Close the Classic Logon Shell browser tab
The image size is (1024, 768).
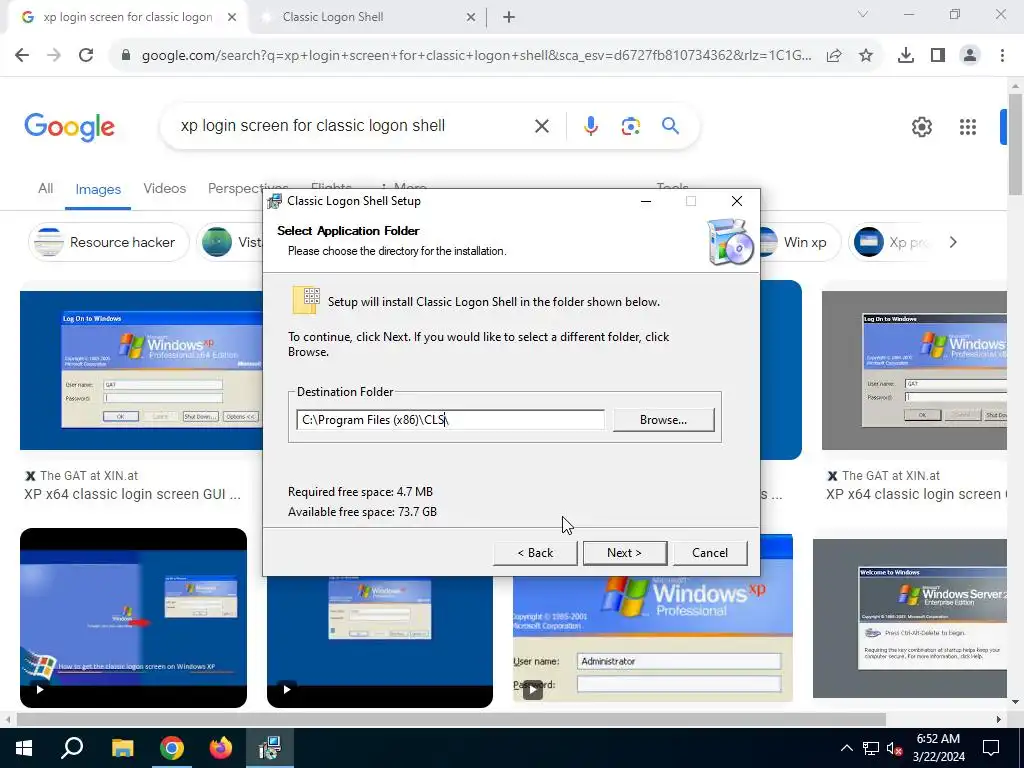[471, 18]
